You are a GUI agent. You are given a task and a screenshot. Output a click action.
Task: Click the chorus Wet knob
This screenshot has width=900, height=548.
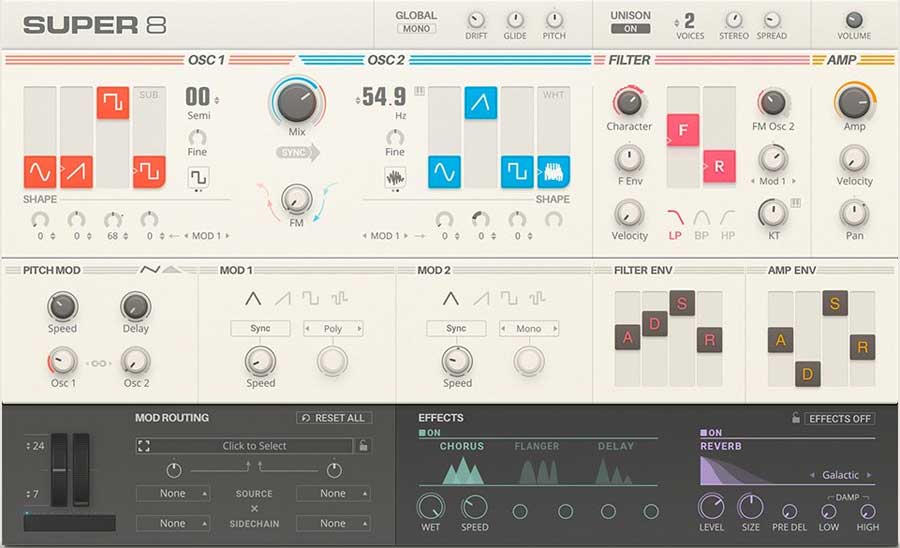(x=430, y=507)
